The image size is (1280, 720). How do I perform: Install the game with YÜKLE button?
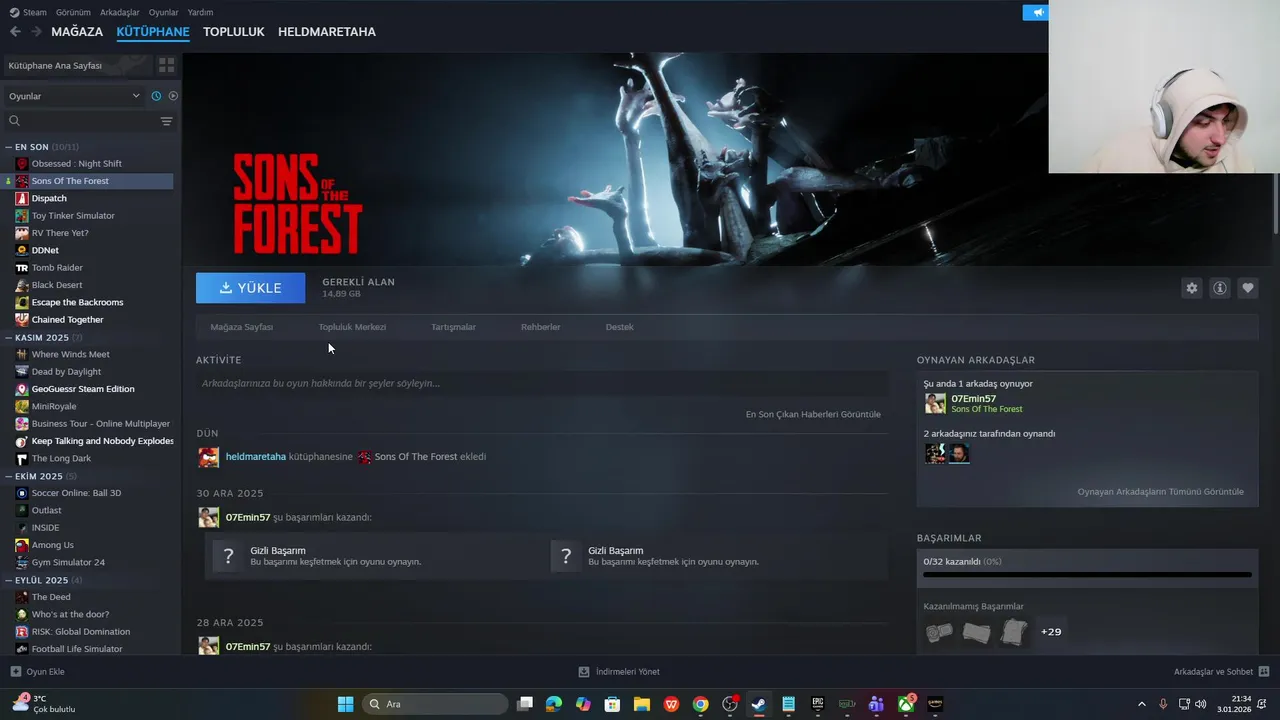[250, 288]
